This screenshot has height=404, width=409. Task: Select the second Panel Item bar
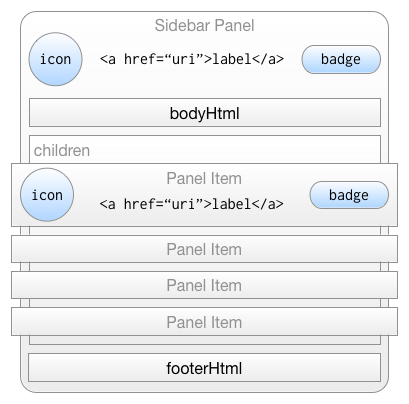[204, 249]
